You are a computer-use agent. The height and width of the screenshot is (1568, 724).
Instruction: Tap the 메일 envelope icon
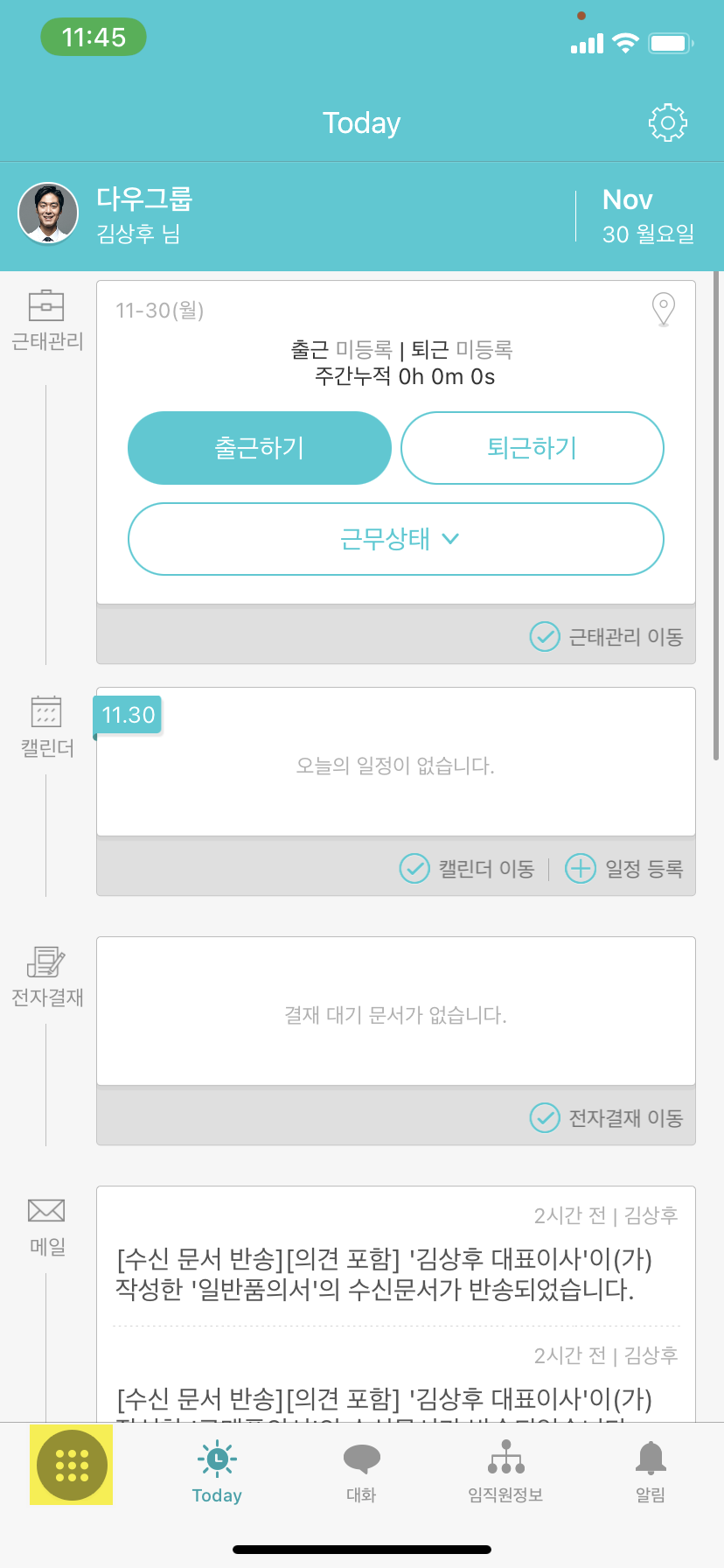pyautogui.click(x=46, y=1211)
